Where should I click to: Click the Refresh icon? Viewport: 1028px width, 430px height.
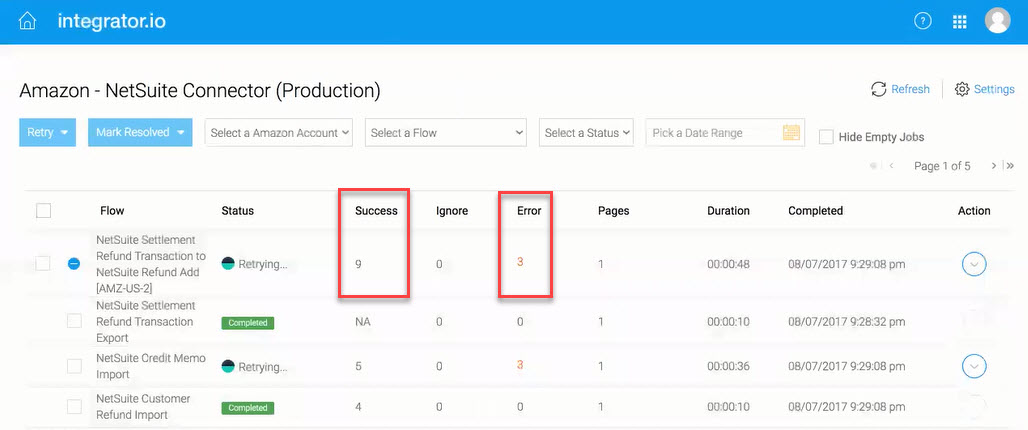[879, 90]
